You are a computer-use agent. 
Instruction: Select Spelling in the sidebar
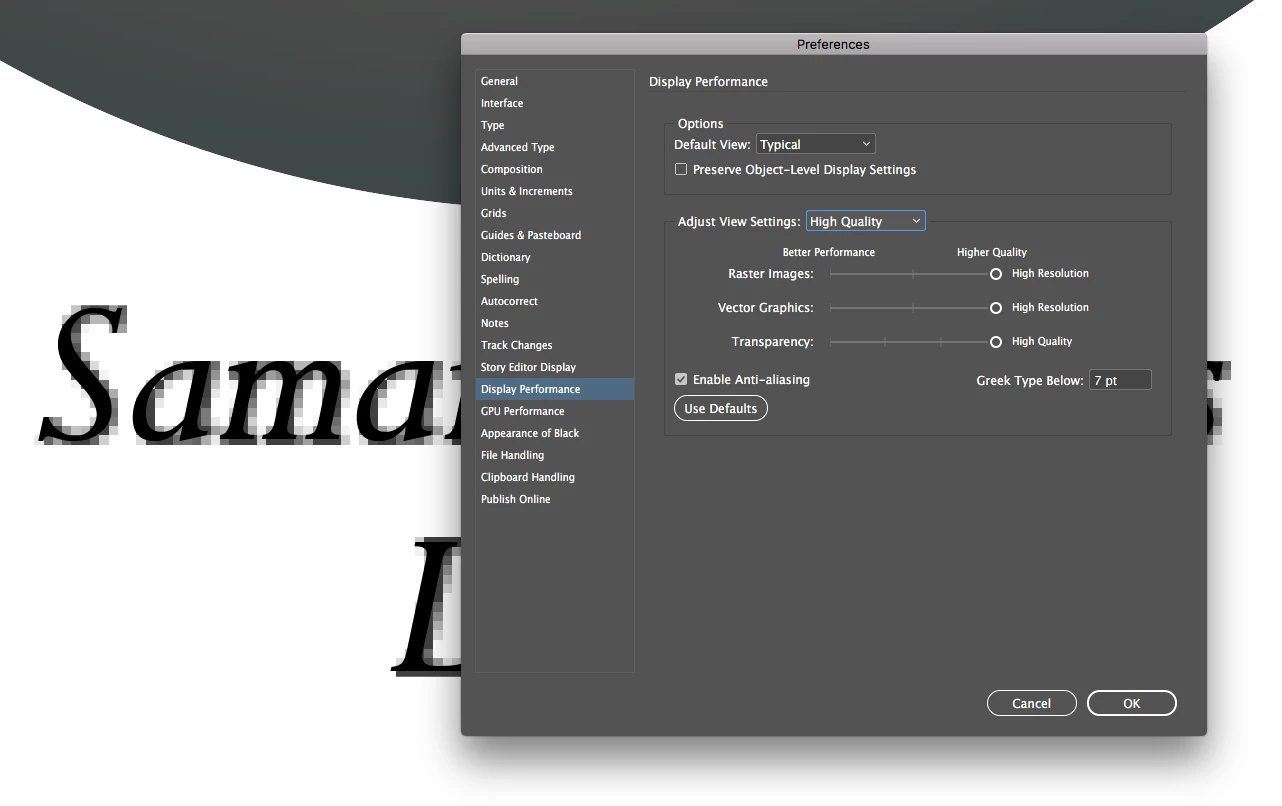click(555, 279)
